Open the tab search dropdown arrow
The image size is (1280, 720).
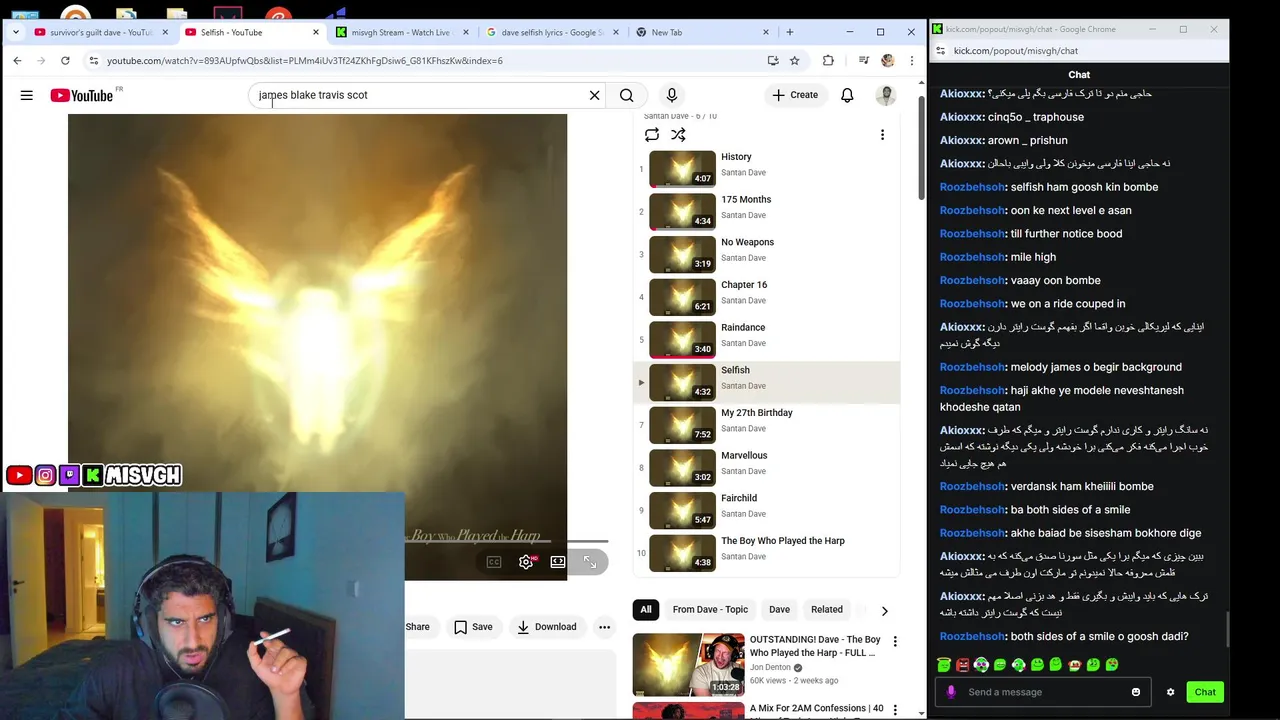[15, 32]
